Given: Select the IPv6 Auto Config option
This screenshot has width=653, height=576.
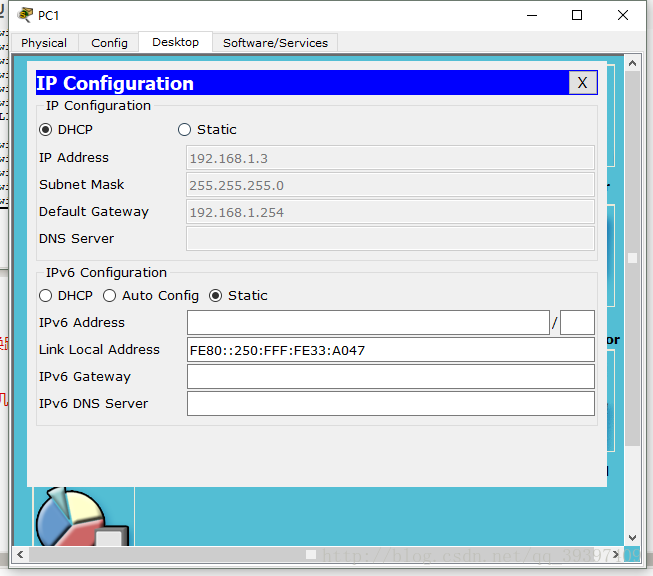Looking at the screenshot, I should pyautogui.click(x=110, y=296).
